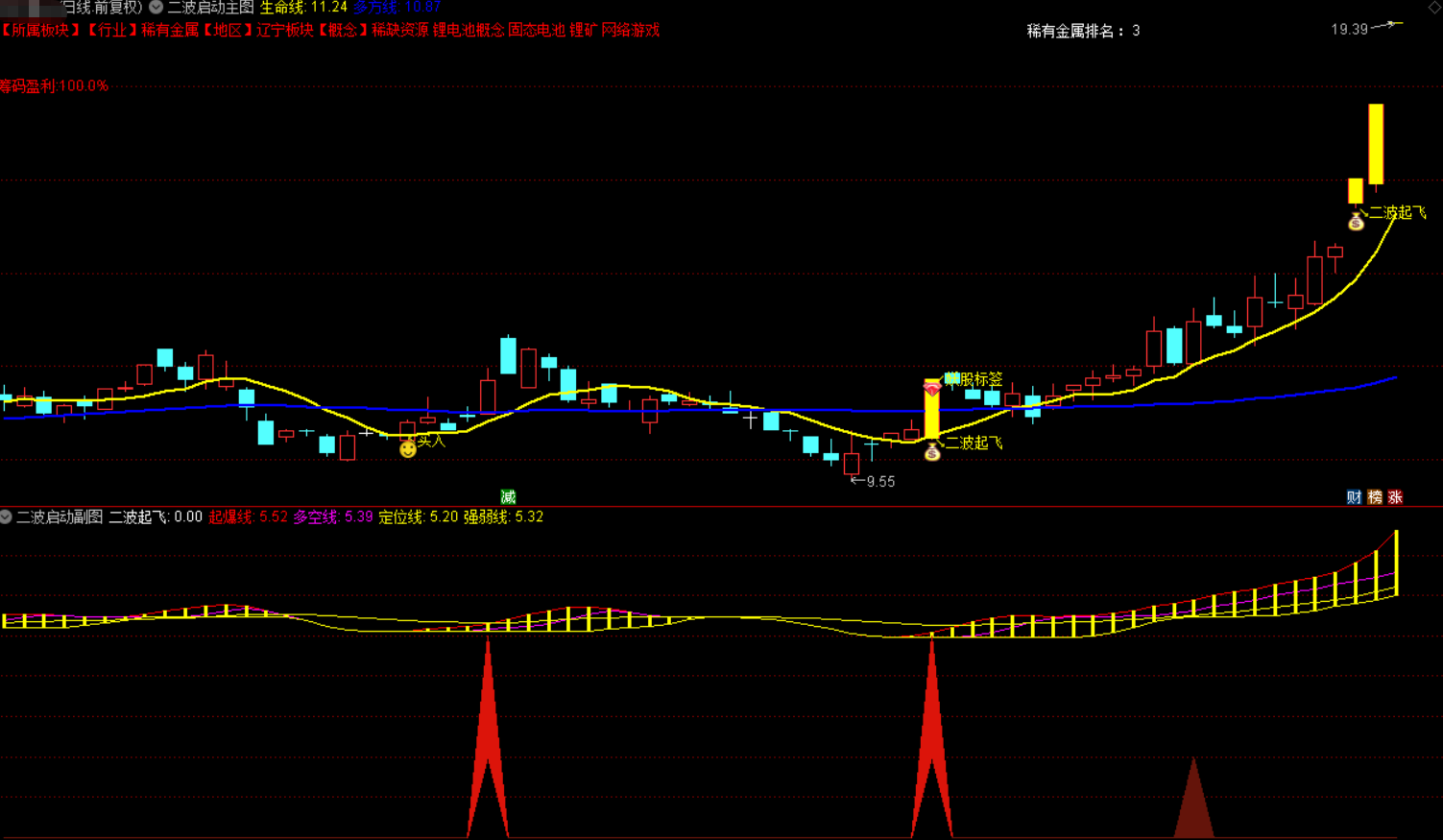
Task: Click the 网络游戏 concept tag
Action: tap(631, 30)
